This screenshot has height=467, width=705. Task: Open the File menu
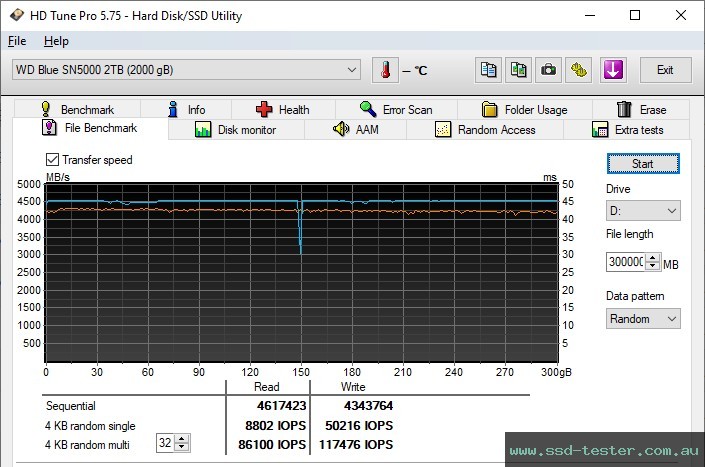pos(17,41)
